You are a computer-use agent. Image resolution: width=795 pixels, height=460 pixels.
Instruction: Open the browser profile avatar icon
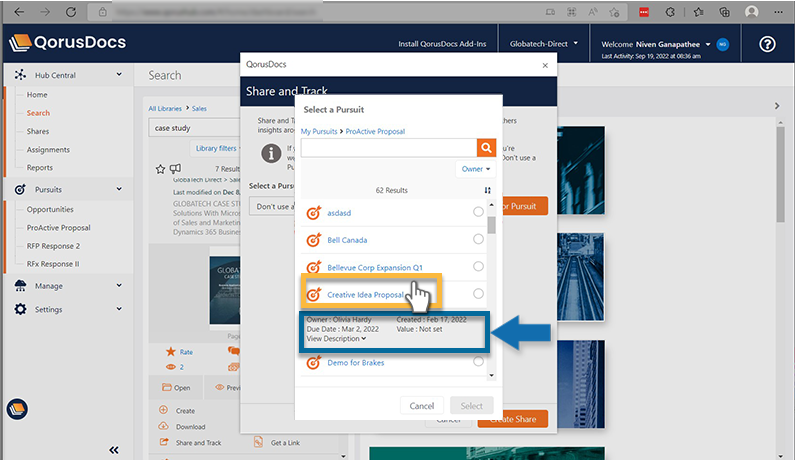751,12
